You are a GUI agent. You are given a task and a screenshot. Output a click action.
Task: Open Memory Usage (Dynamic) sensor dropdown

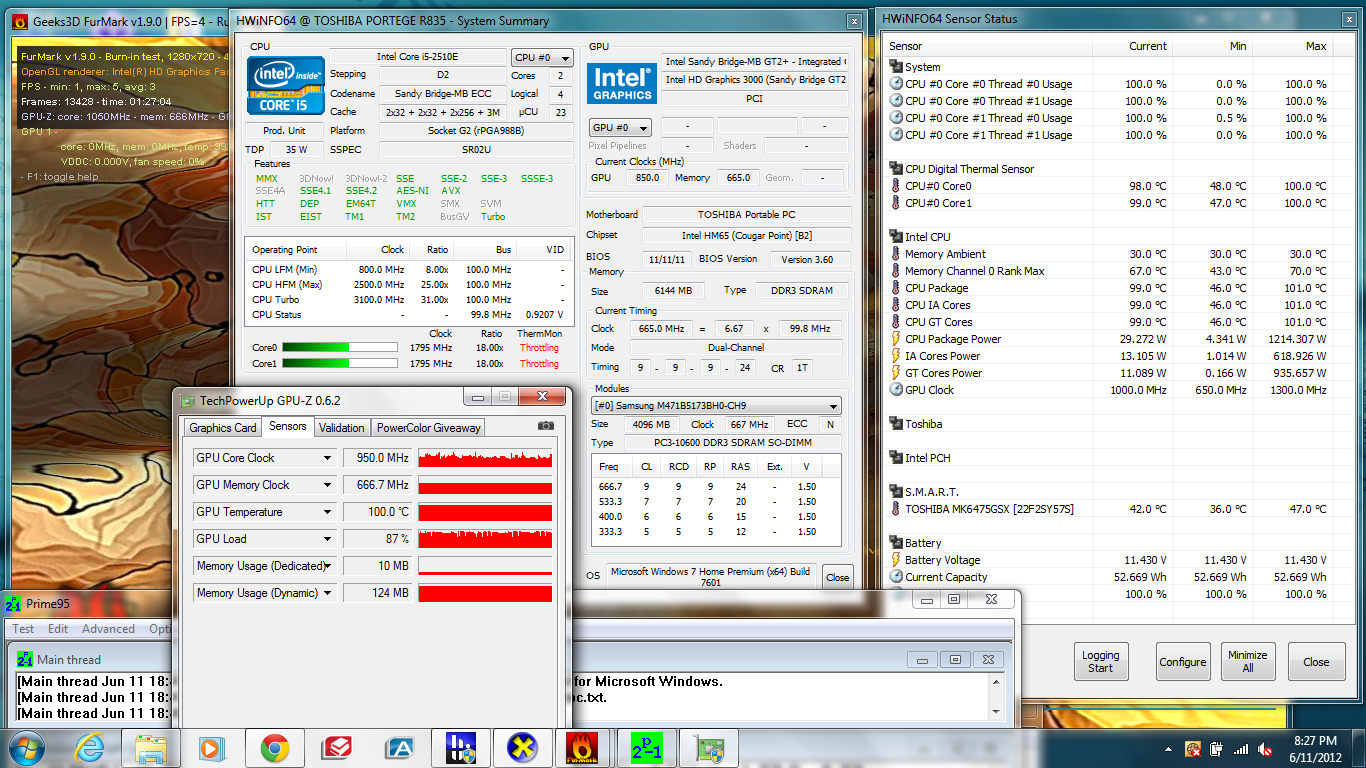[x=326, y=593]
